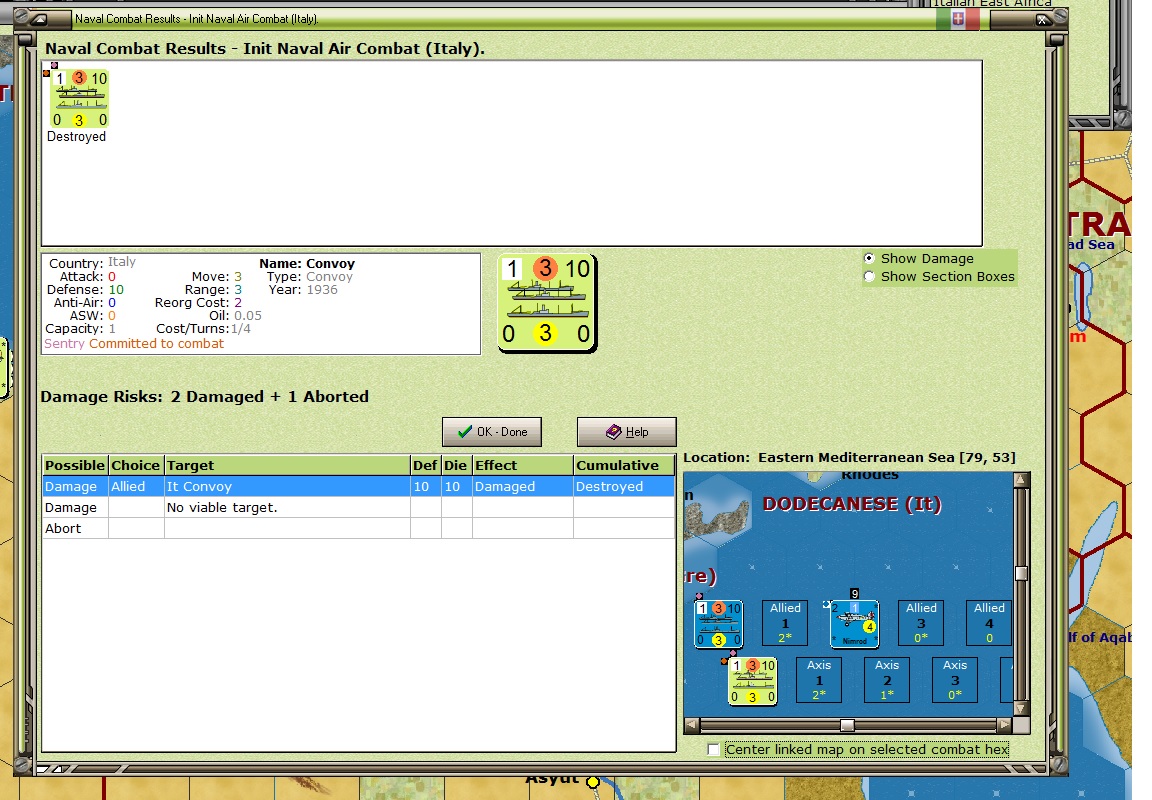Select the It Convoy damage row
The image size is (1152, 800).
tap(359, 486)
